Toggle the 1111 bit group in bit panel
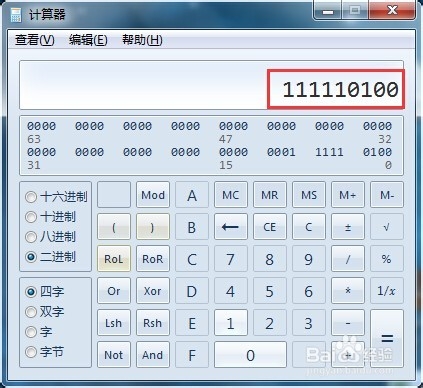 click(329, 152)
